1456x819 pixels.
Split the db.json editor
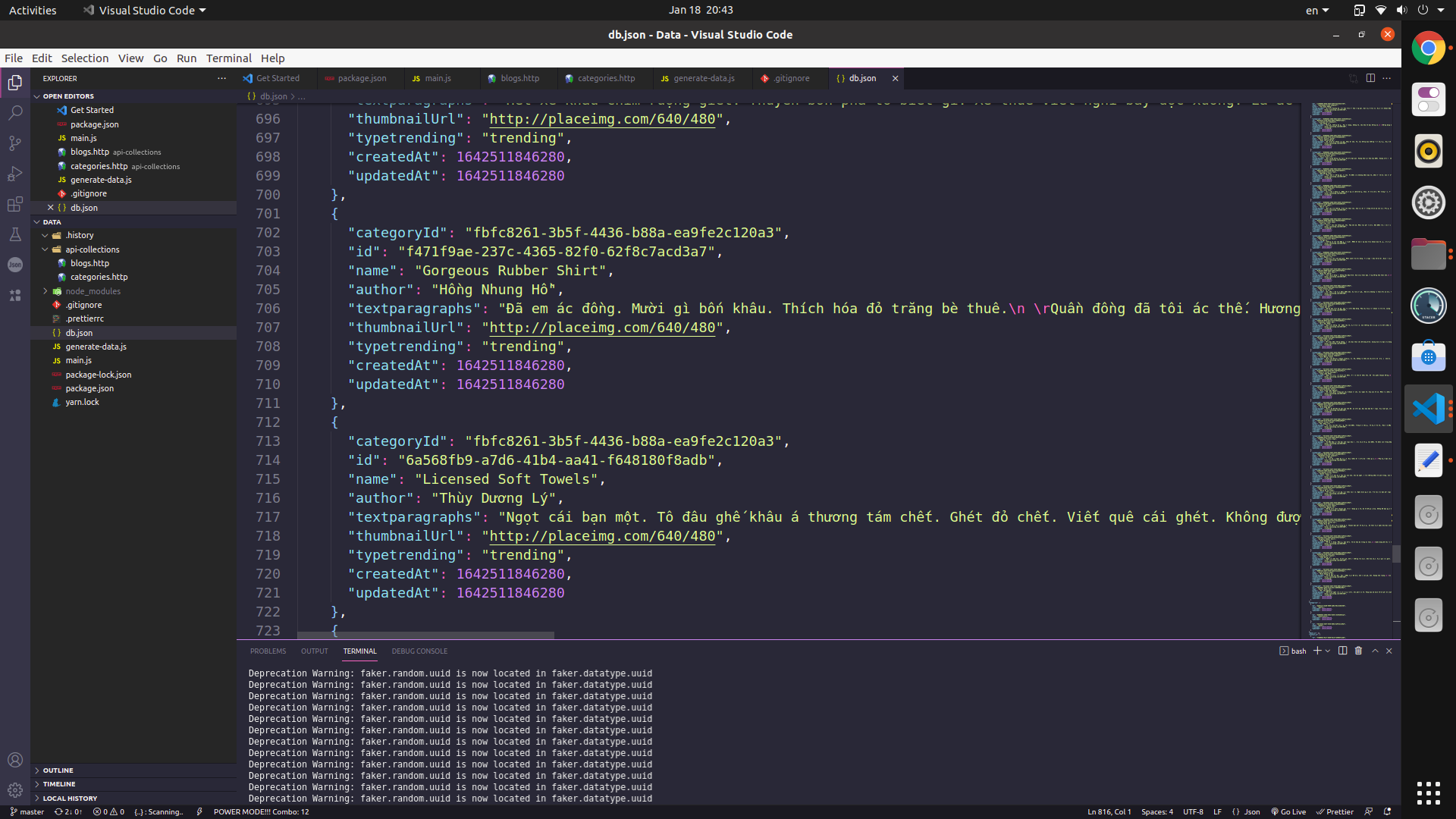[1370, 78]
